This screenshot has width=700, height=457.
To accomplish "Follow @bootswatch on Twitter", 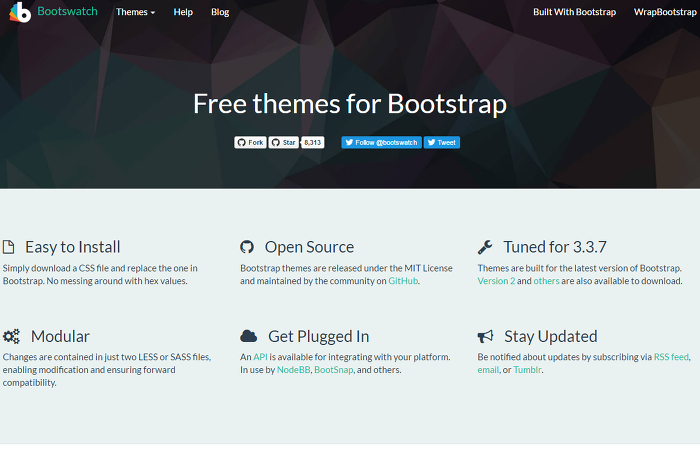I will (x=381, y=142).
